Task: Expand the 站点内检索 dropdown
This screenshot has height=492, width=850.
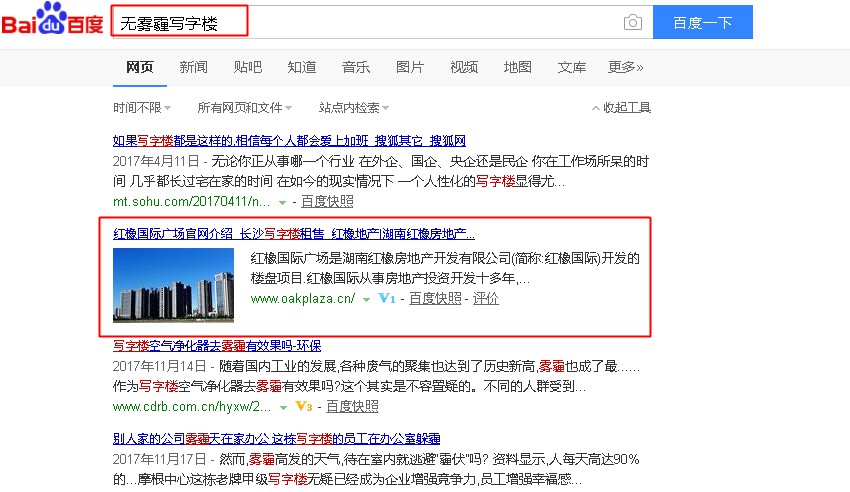Action: tap(354, 108)
